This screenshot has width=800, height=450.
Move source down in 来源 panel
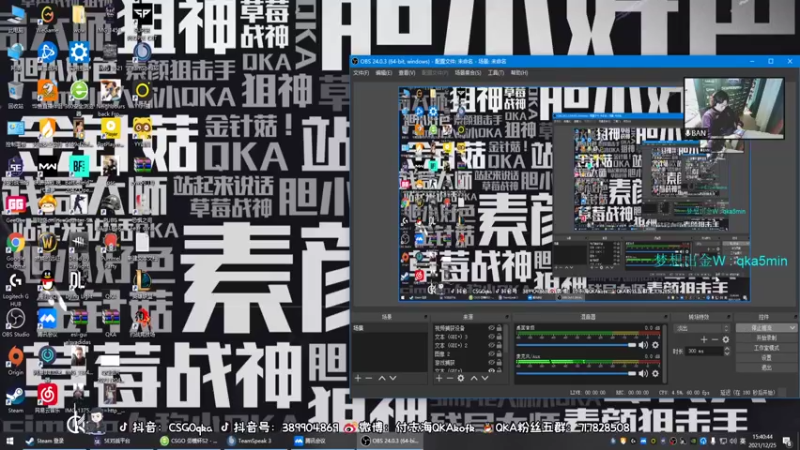click(x=484, y=378)
